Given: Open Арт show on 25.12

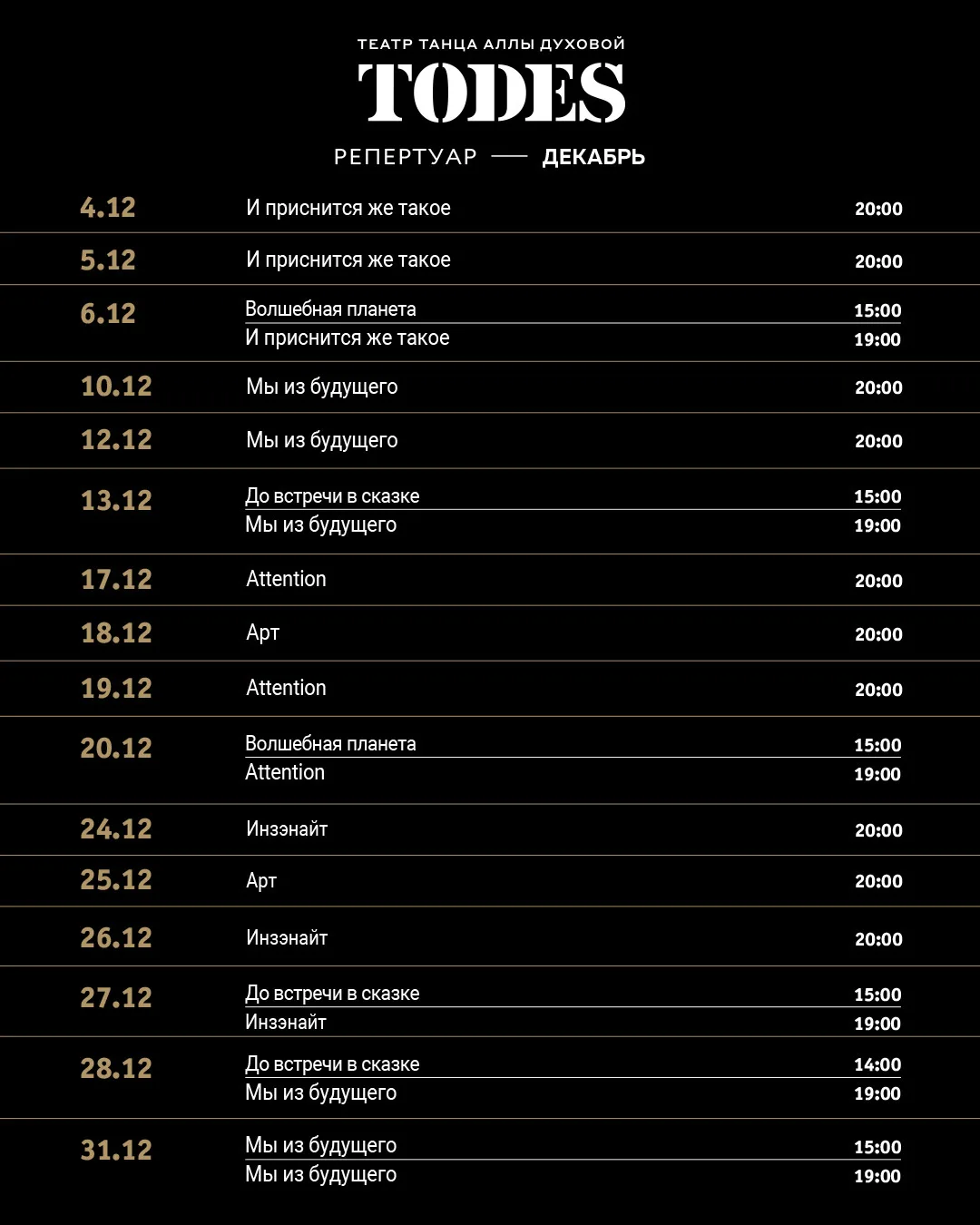Looking at the screenshot, I should [x=261, y=881].
